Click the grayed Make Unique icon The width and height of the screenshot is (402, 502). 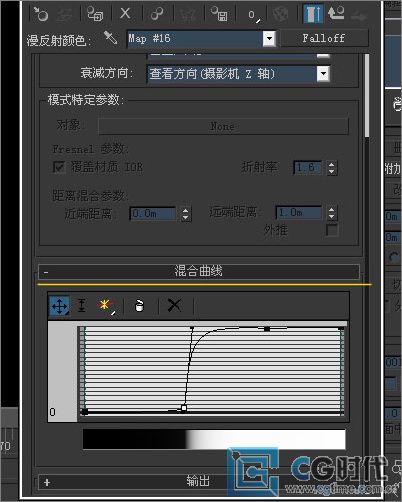[189, 15]
